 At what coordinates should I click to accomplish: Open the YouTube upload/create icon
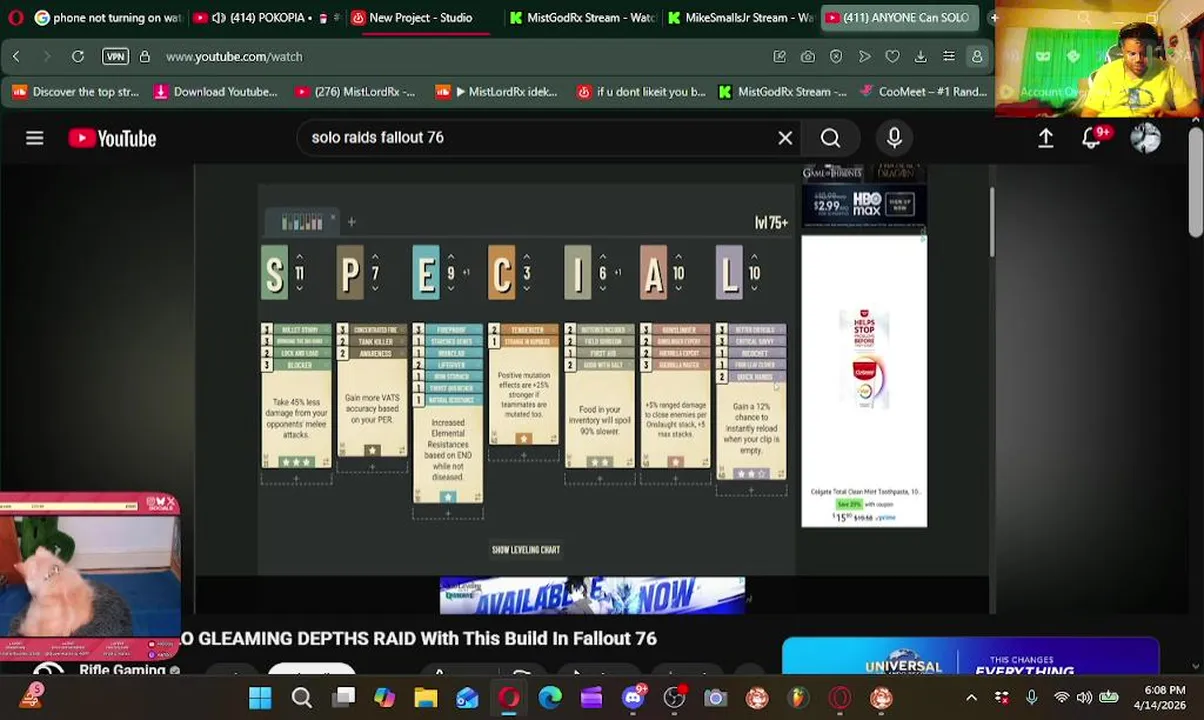pos(1045,138)
